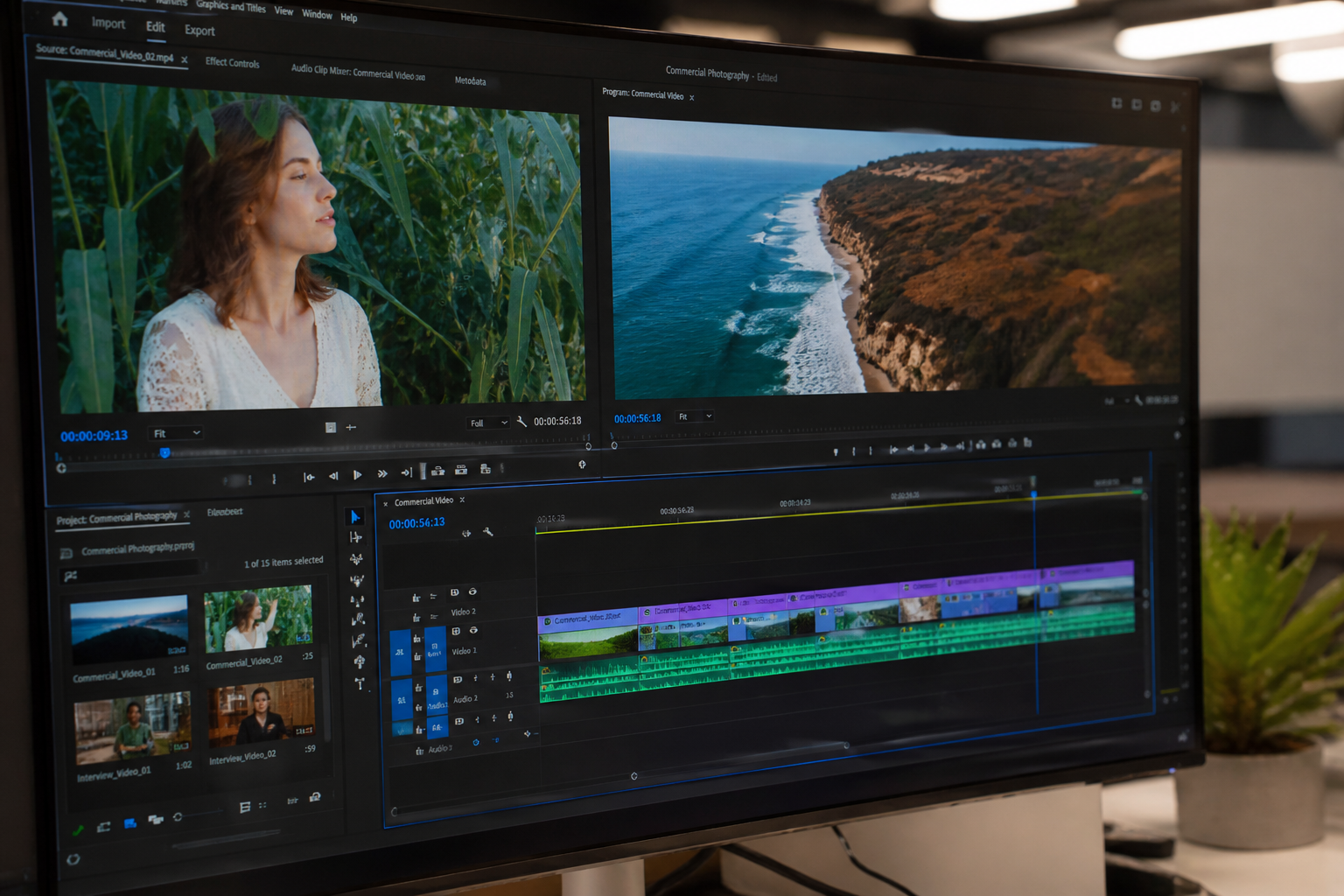The image size is (1344, 896).
Task: Click Lift button in Program monitor
Action: 981,444
